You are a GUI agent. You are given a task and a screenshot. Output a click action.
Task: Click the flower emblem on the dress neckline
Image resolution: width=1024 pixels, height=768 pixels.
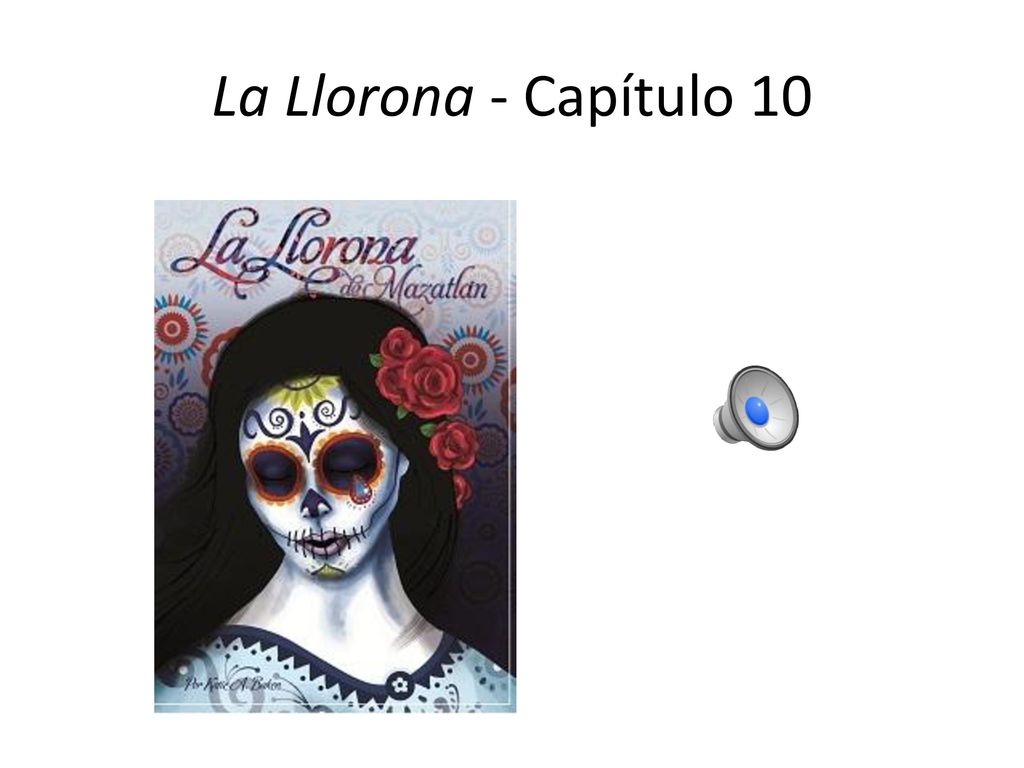point(399,685)
